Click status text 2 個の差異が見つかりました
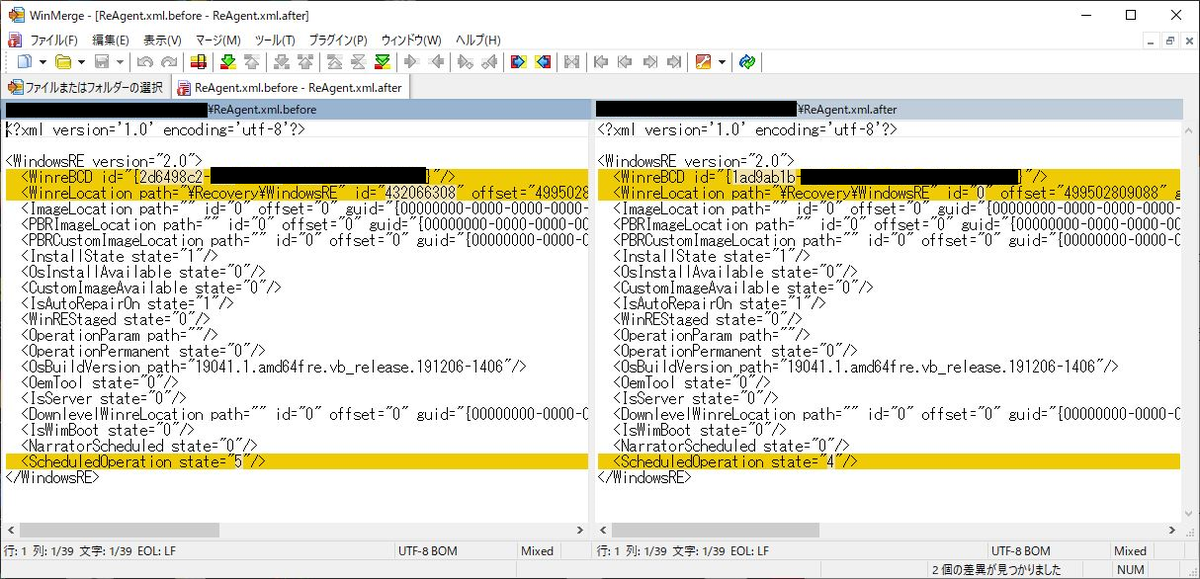The height and width of the screenshot is (579, 1200). [x=995, y=570]
